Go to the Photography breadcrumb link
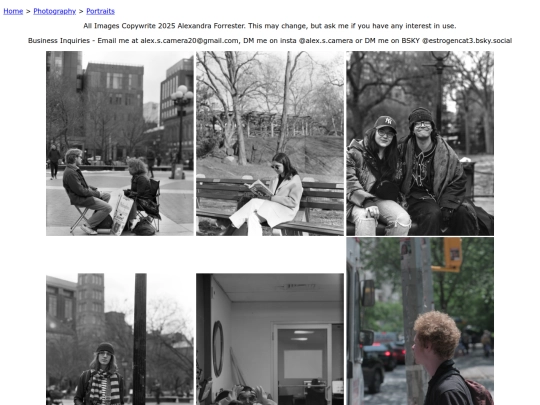 tap(54, 11)
